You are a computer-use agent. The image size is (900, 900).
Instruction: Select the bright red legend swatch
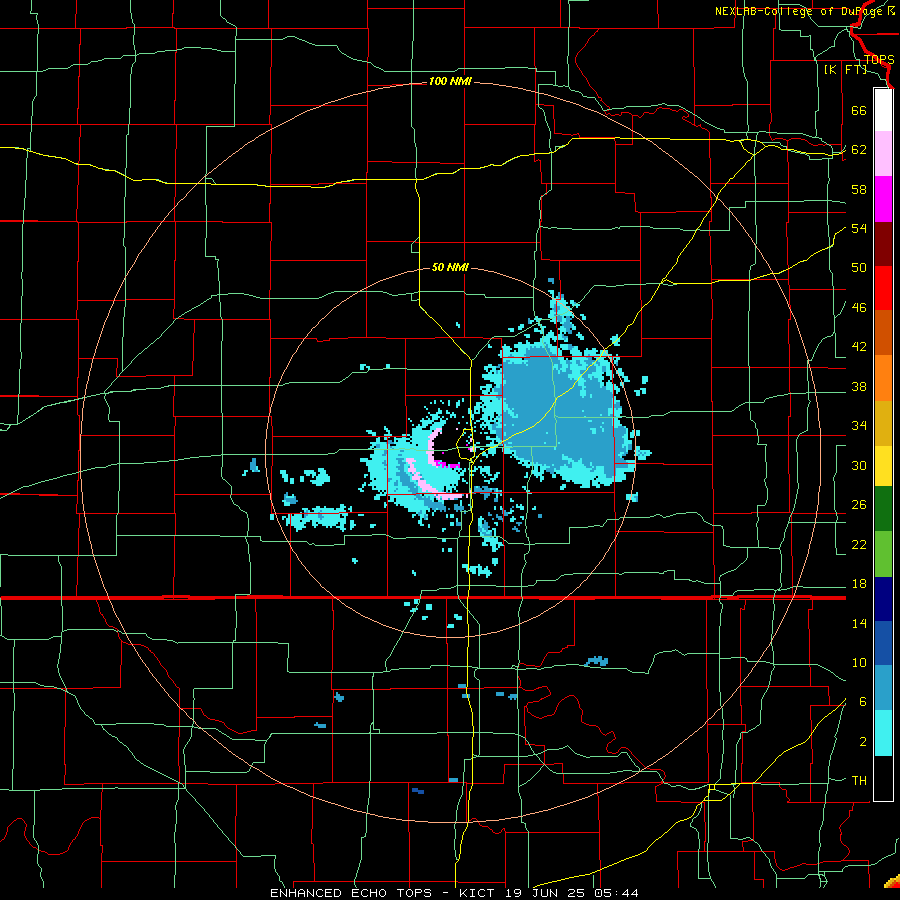pyautogui.click(x=883, y=288)
